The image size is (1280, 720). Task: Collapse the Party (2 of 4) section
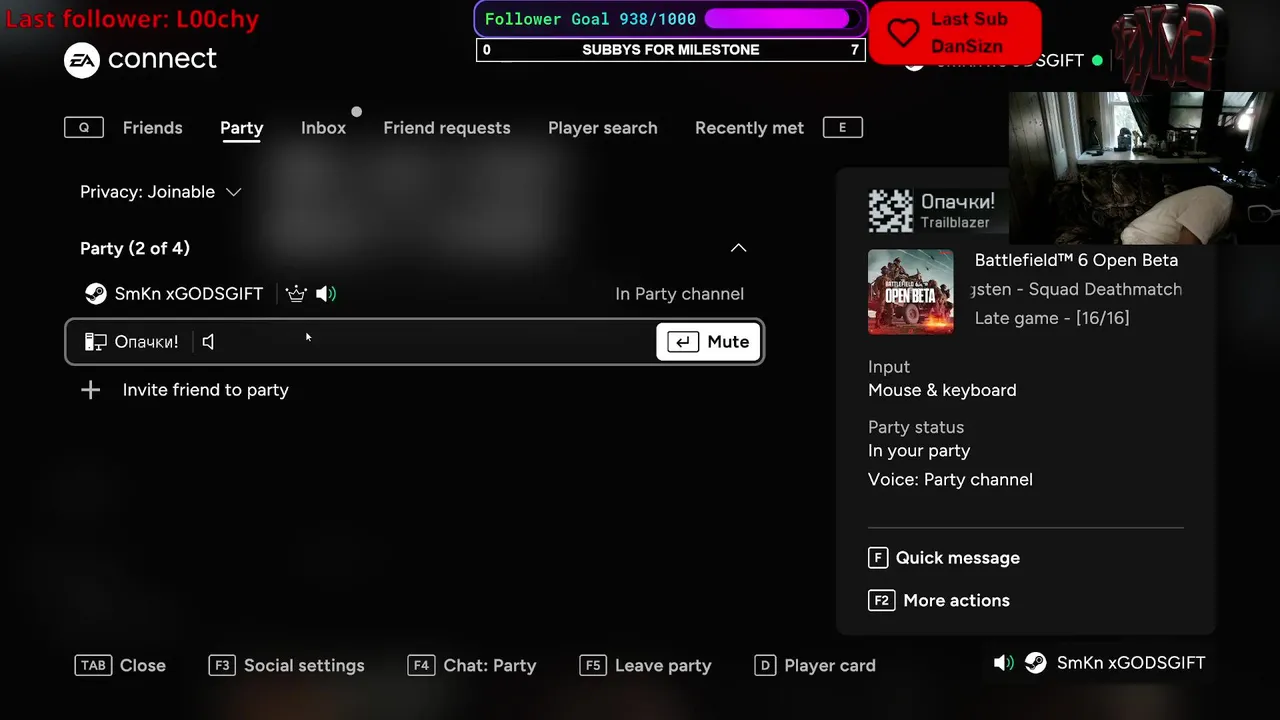point(738,248)
